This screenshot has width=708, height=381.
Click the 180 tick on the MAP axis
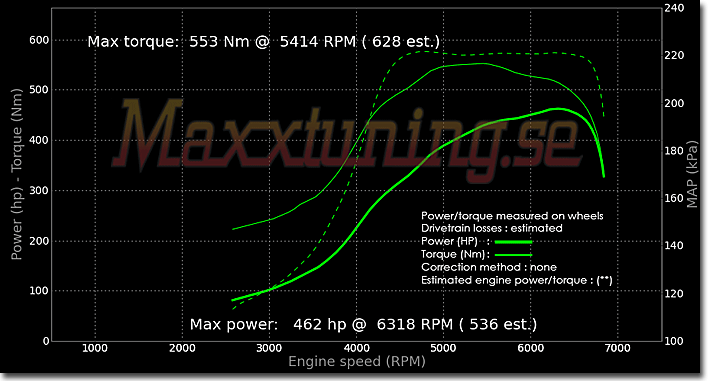[674, 151]
